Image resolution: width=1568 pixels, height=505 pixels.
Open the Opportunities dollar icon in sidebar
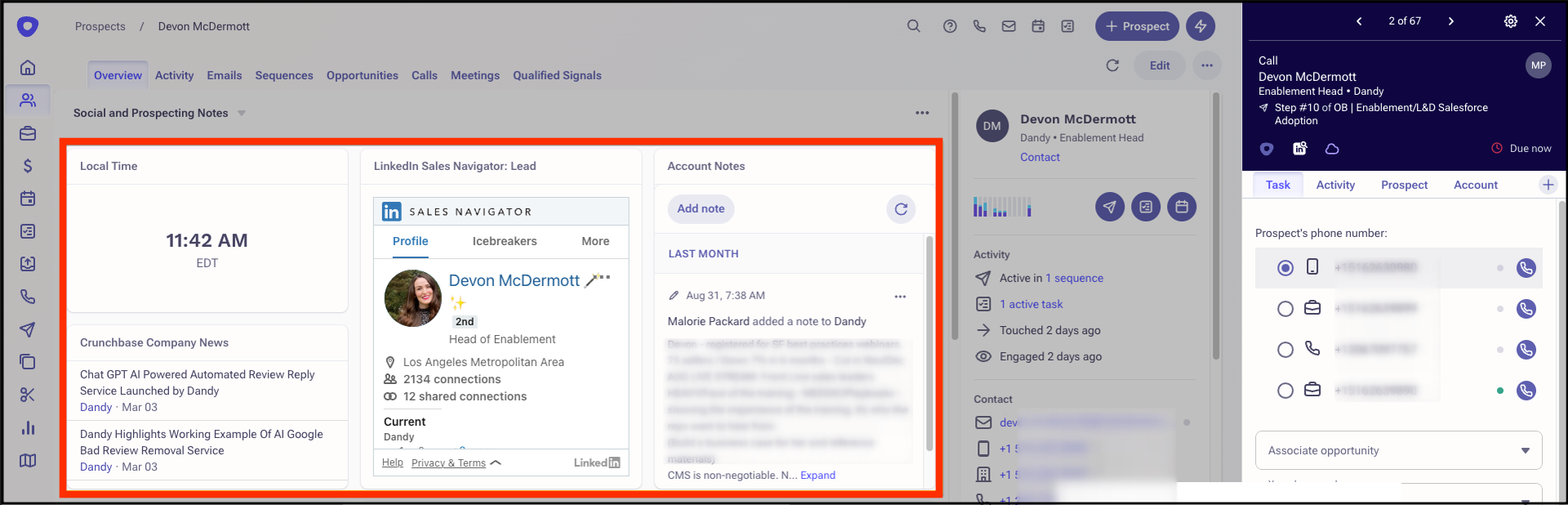click(x=28, y=166)
